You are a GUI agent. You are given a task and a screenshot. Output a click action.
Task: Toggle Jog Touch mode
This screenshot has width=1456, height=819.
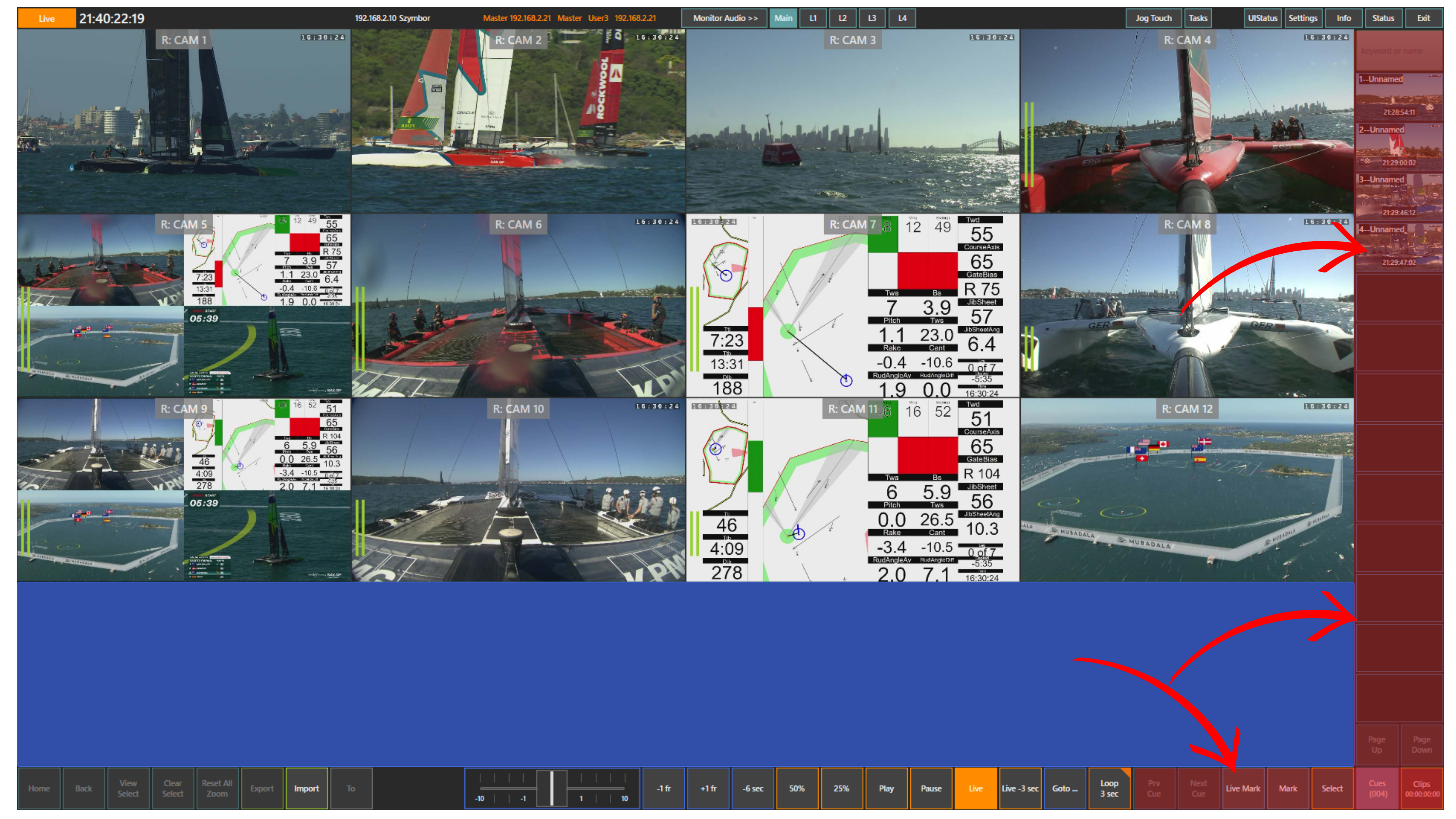(x=1153, y=18)
